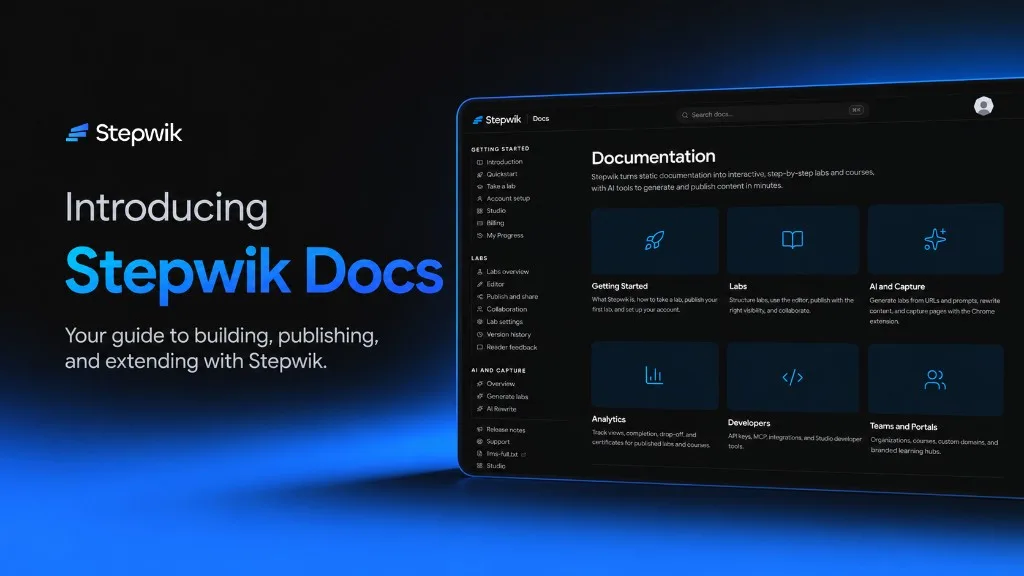Click the GETTING STARTED section heading
Image resolution: width=1024 pixels, height=576 pixels.
(500, 149)
